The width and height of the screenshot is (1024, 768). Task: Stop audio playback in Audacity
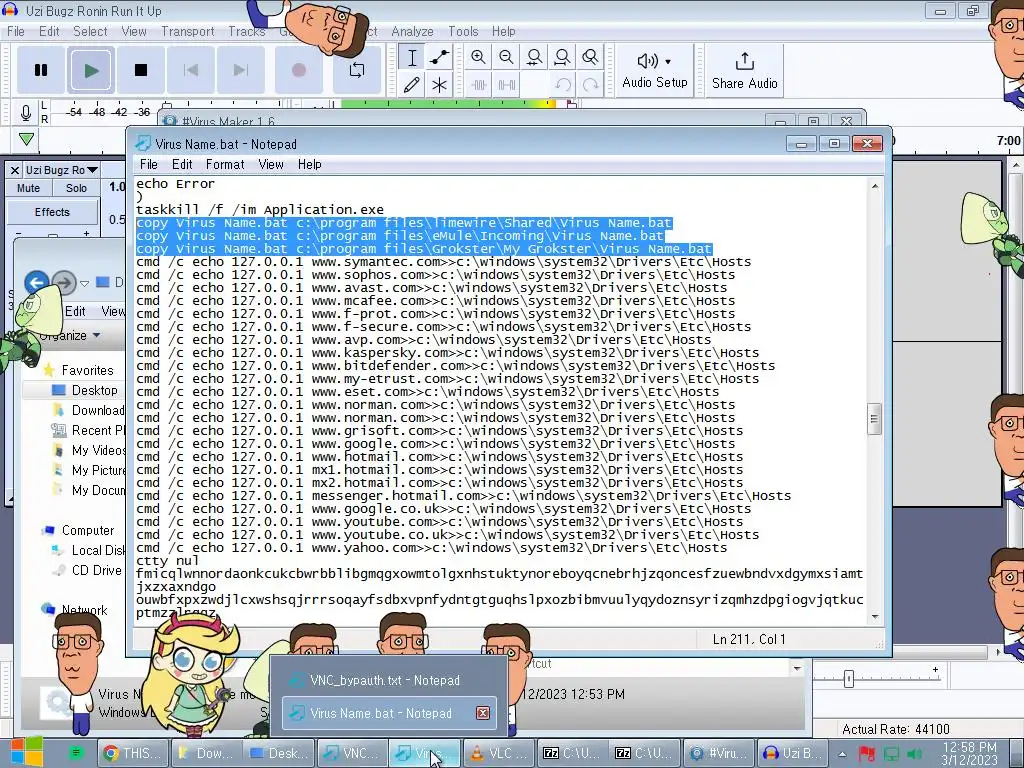tap(140, 70)
